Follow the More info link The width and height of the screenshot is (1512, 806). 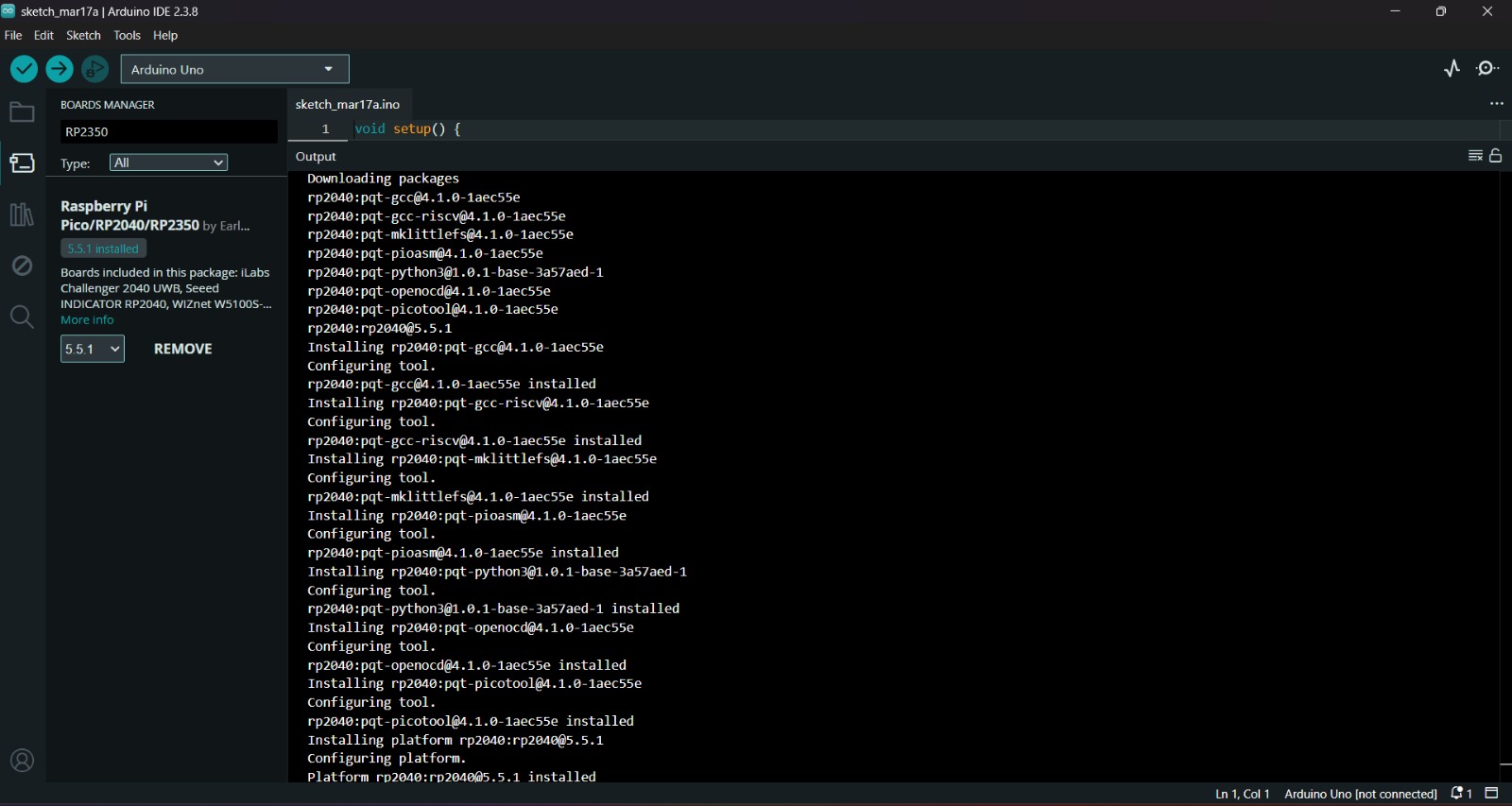pos(87,320)
